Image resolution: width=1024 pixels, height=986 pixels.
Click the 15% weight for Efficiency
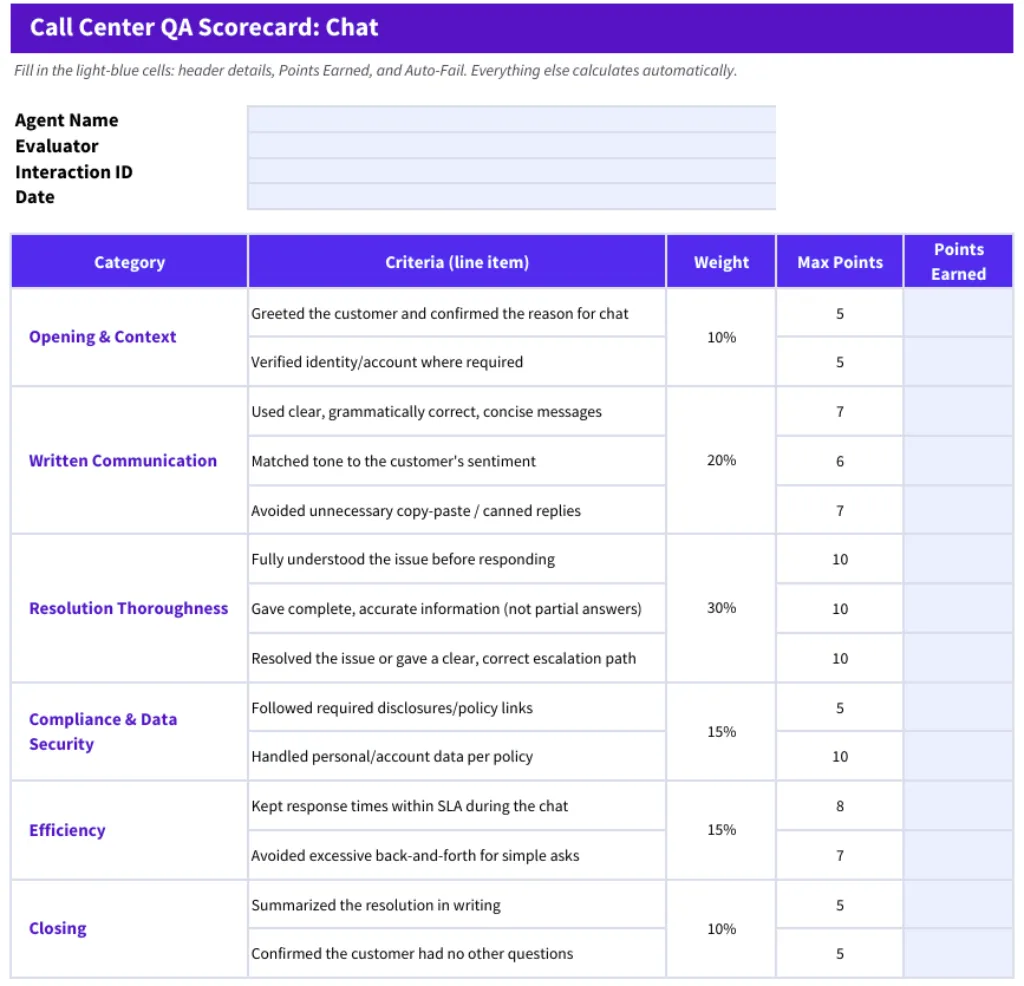coord(721,830)
